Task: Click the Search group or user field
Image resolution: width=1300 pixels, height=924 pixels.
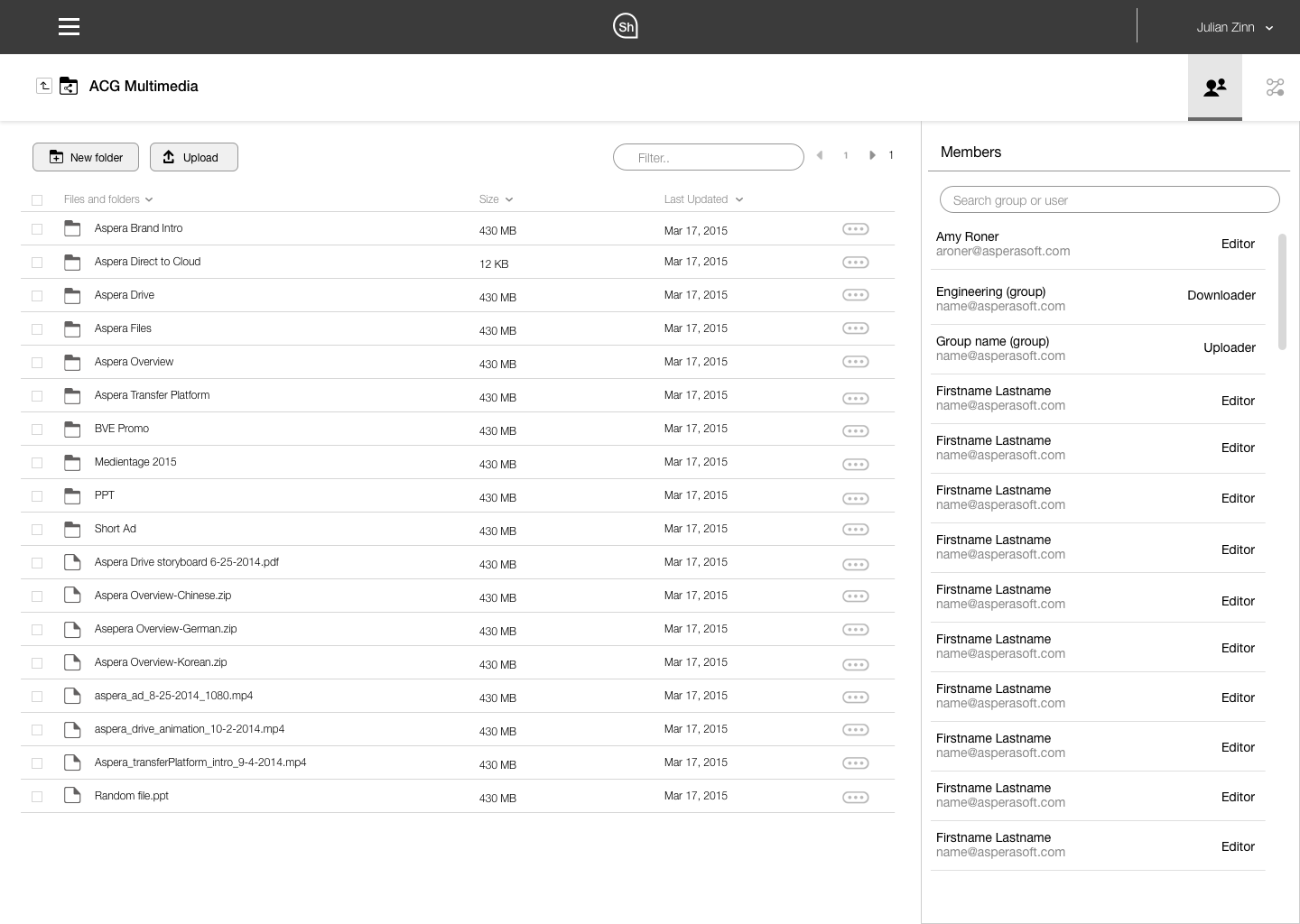Action: [1110, 199]
